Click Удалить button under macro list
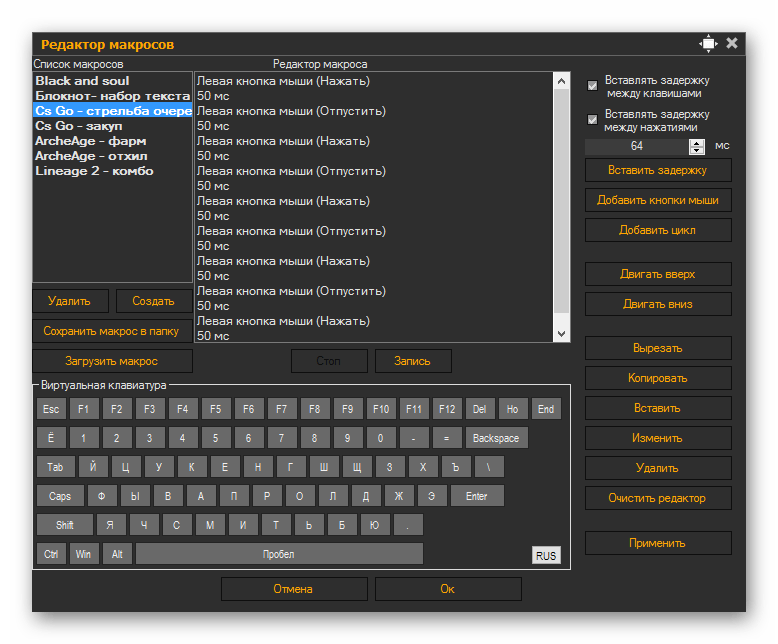 pyautogui.click(x=70, y=301)
